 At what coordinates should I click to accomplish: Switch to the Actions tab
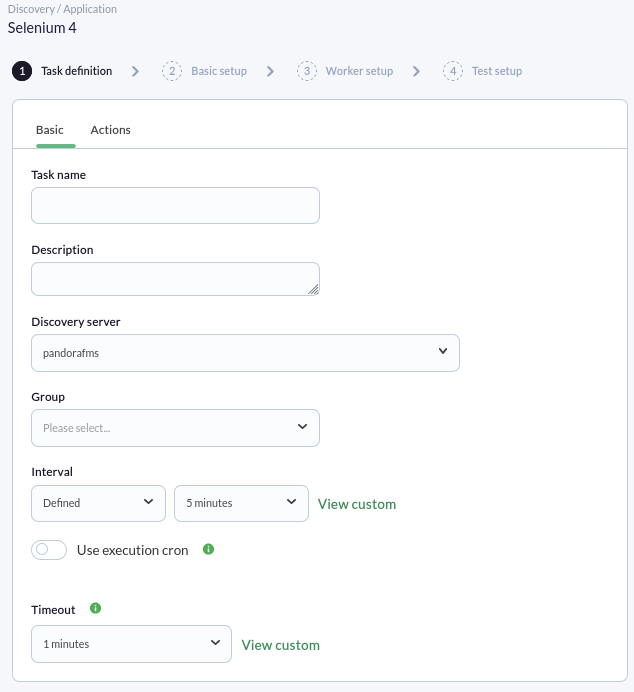click(110, 130)
